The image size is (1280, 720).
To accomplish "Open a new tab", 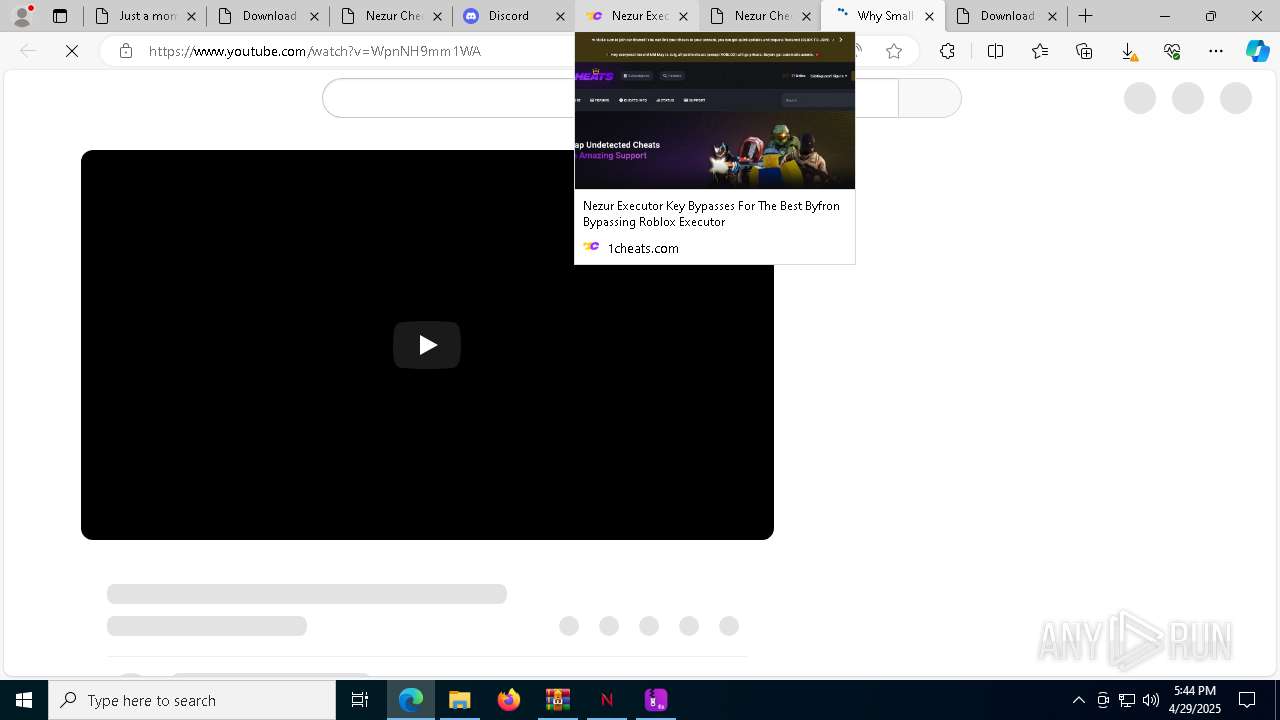I will [1085, 16].
